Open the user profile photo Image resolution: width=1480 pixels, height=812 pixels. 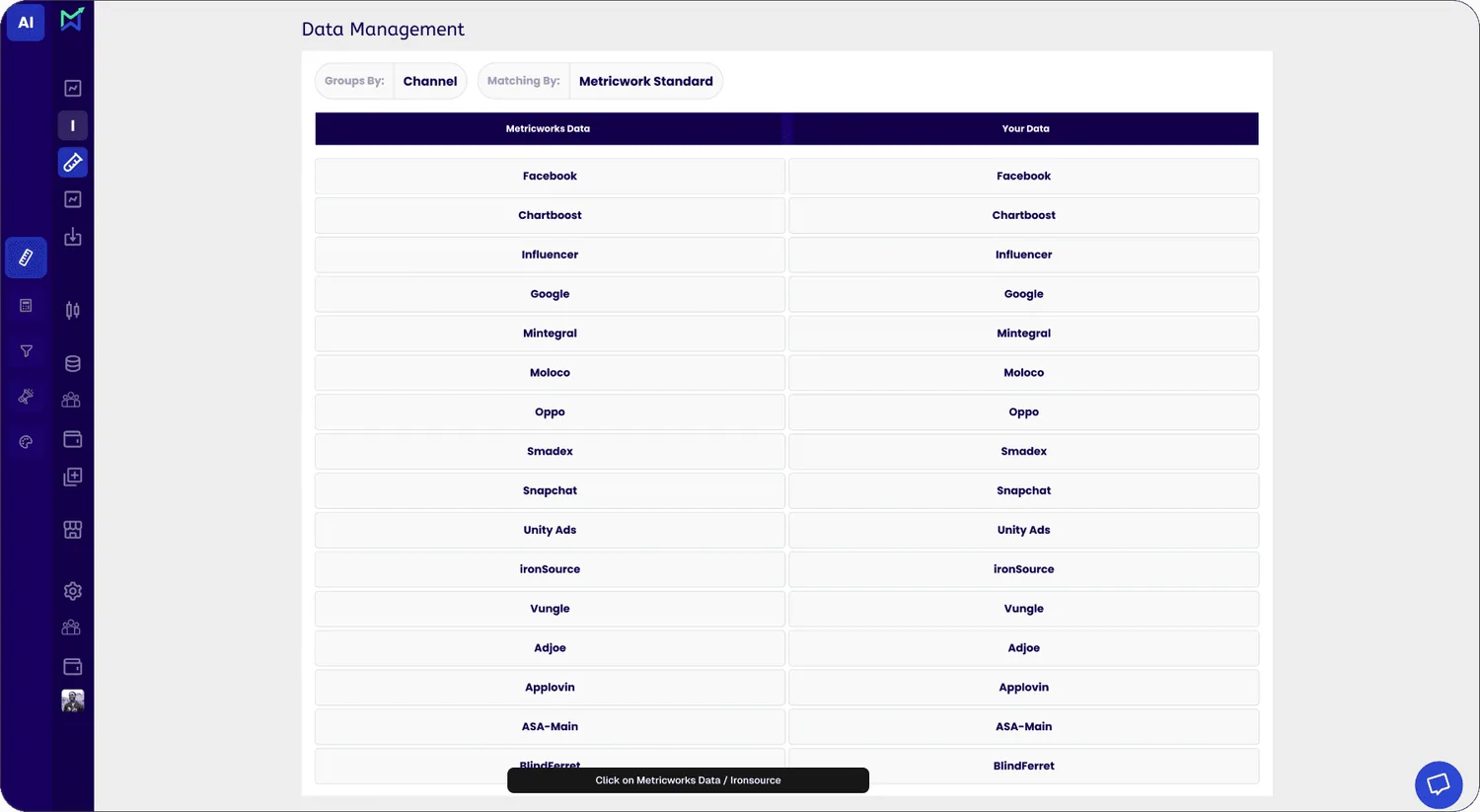click(x=73, y=701)
